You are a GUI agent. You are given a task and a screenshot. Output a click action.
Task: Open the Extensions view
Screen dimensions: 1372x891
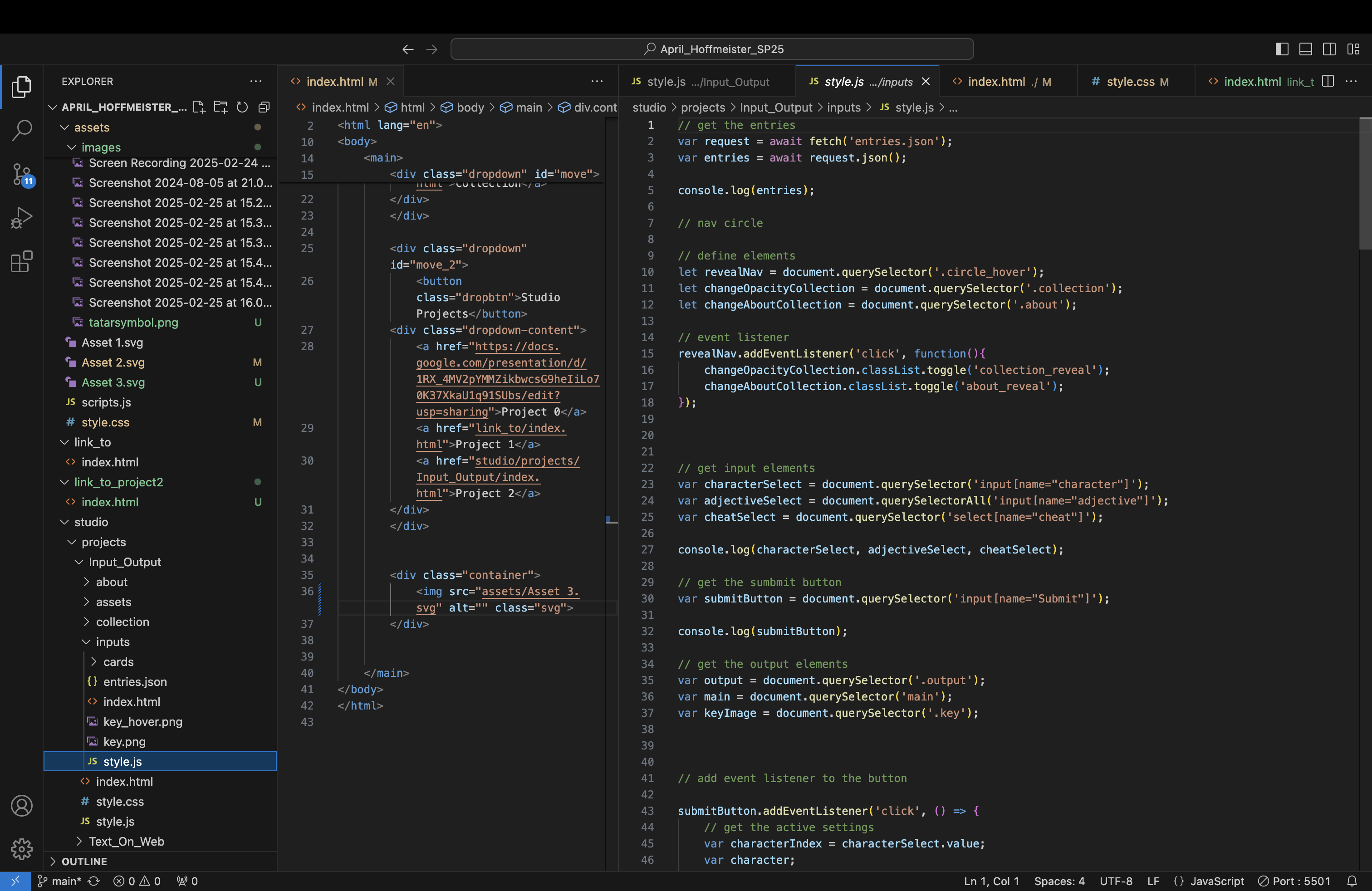tap(21, 262)
